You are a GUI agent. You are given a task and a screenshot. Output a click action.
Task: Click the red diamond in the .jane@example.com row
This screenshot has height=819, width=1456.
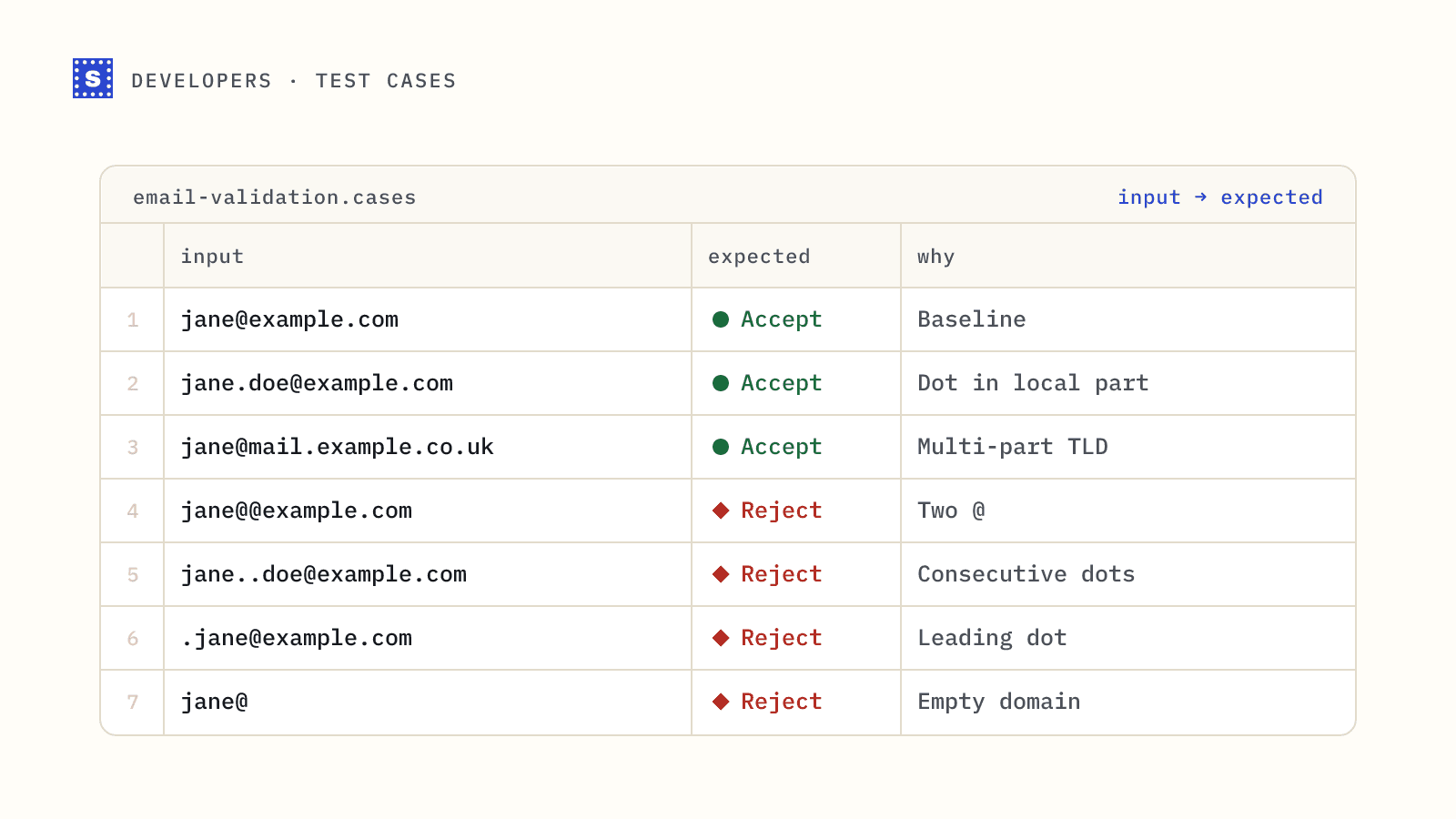point(721,638)
